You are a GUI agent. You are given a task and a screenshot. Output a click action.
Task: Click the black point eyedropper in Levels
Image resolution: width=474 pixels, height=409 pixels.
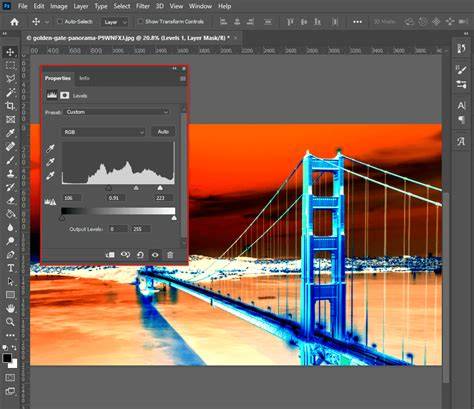[x=50, y=149]
